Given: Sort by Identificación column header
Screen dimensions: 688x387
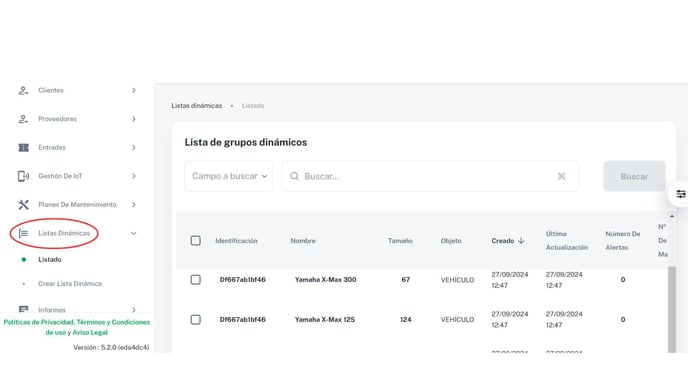Looking at the screenshot, I should (236, 241).
